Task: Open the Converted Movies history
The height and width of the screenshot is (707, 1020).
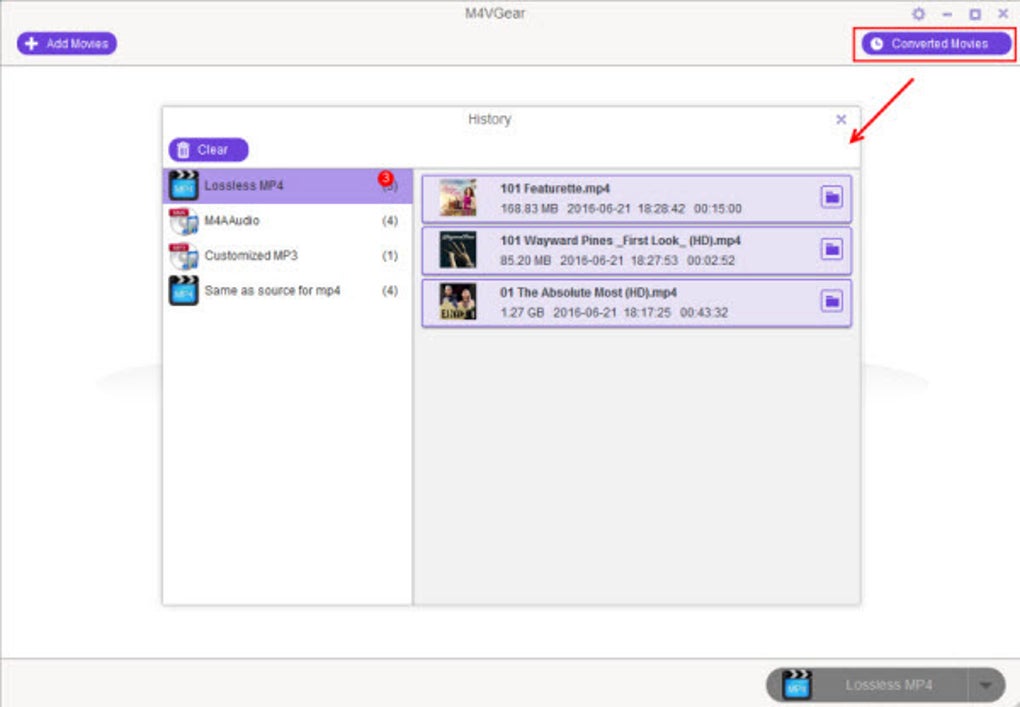Action: click(x=936, y=44)
